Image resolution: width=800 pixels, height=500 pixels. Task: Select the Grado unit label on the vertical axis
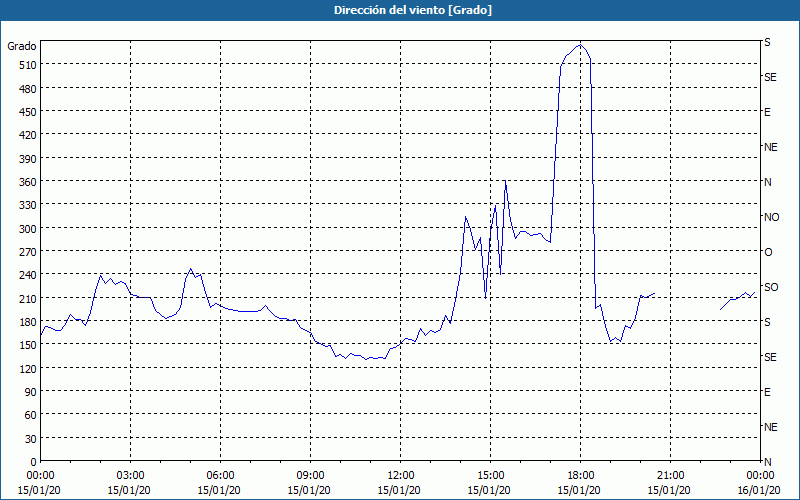click(22, 46)
